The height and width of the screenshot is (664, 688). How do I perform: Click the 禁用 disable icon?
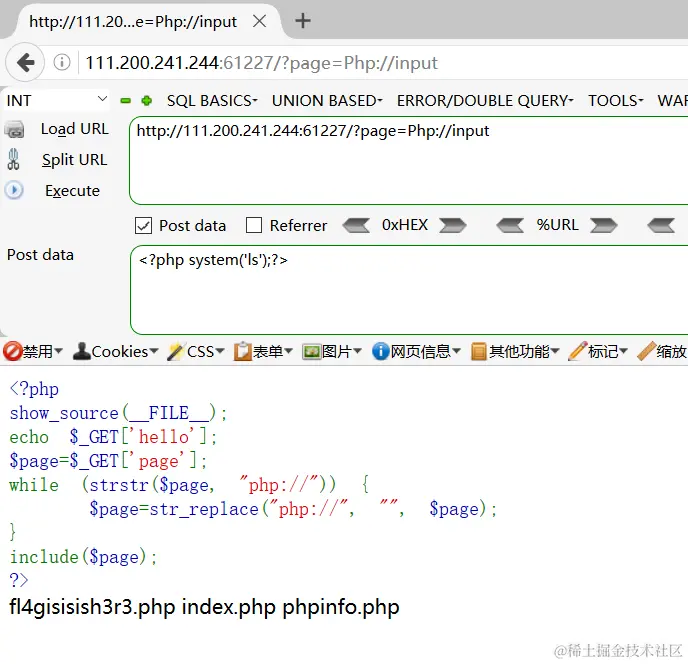point(12,351)
